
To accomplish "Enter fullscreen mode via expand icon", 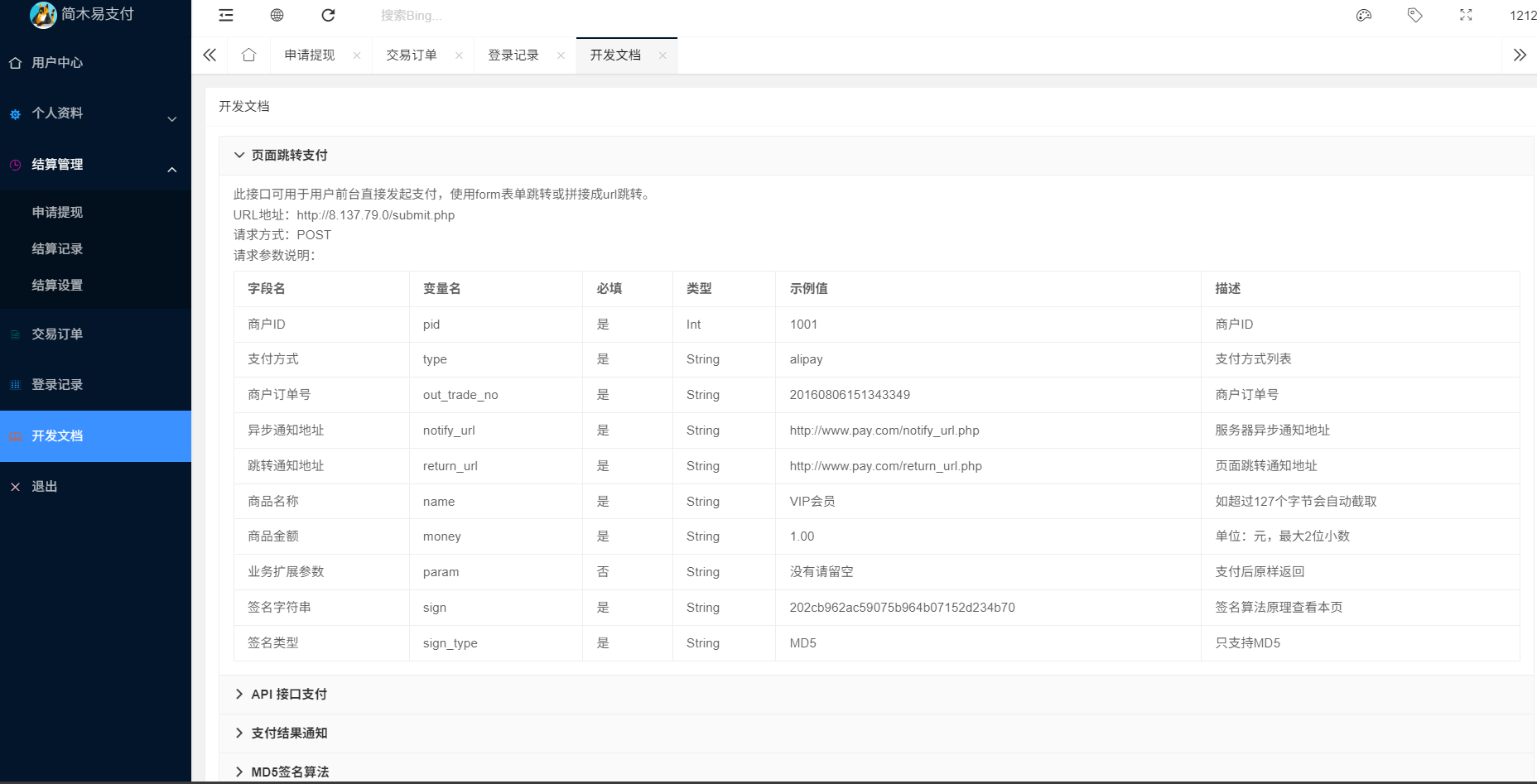I will [x=1466, y=15].
